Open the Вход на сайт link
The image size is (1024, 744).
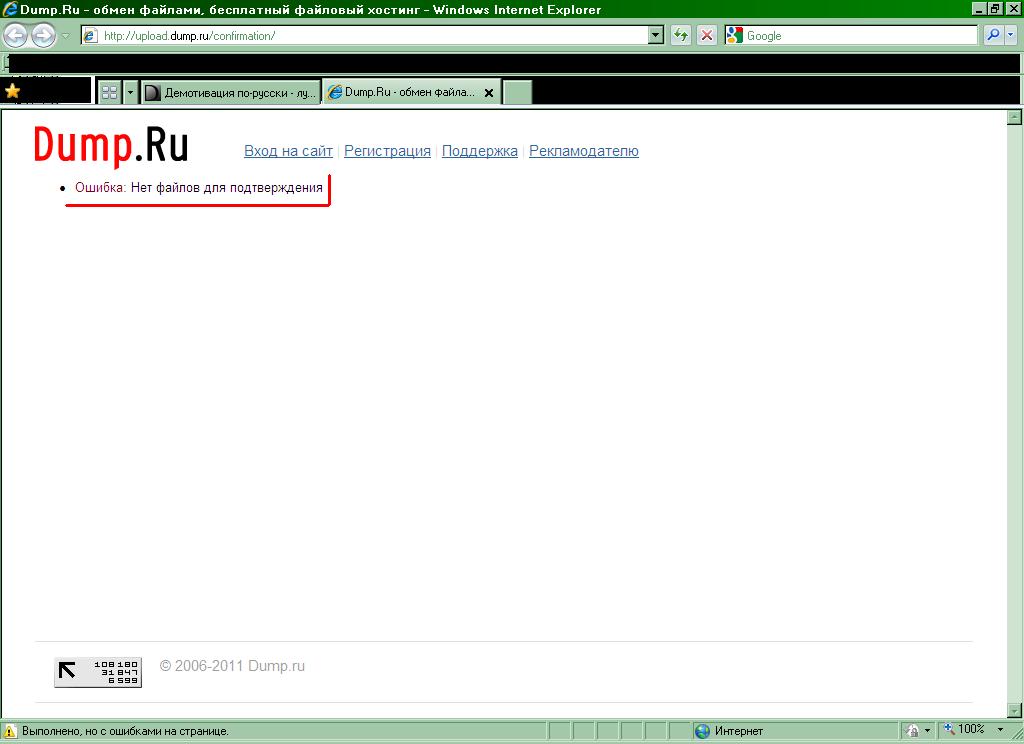coord(288,151)
